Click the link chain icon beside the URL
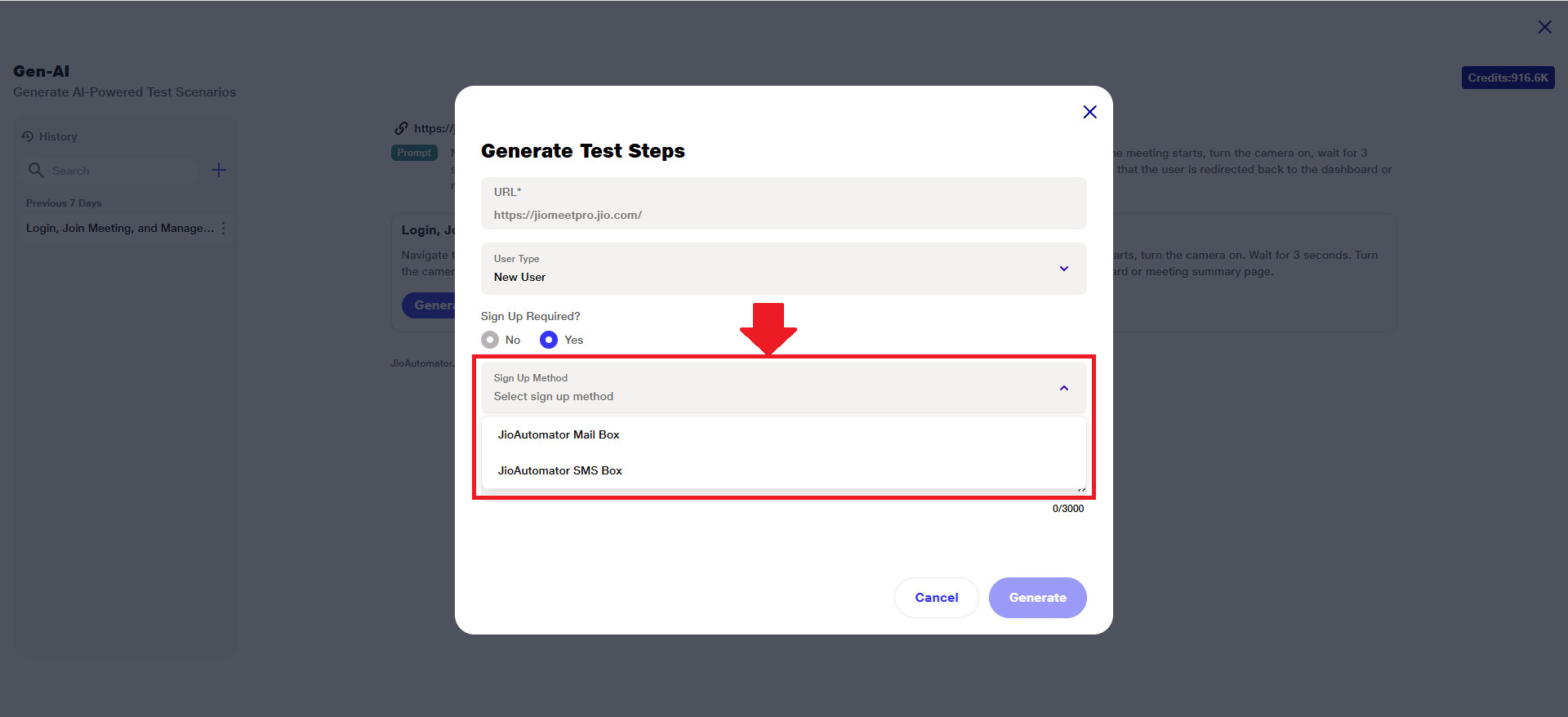 (x=401, y=128)
